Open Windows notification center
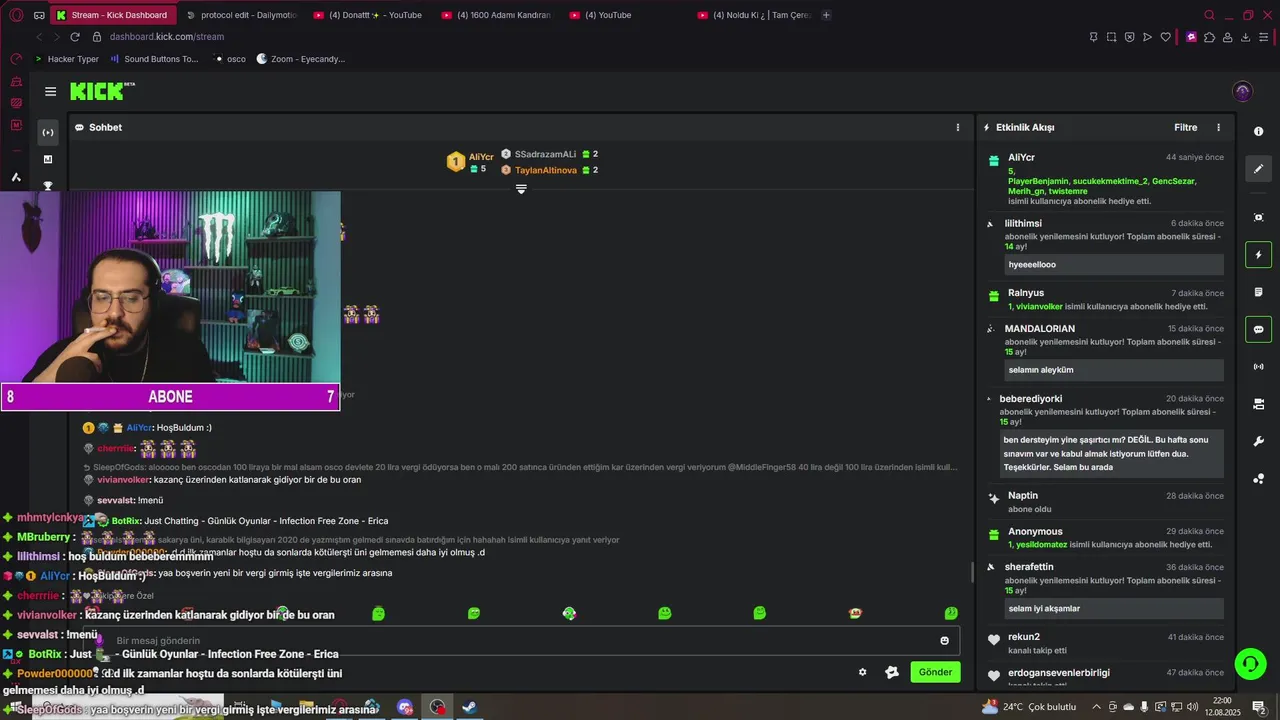The width and height of the screenshot is (1280, 720). (x=1258, y=707)
